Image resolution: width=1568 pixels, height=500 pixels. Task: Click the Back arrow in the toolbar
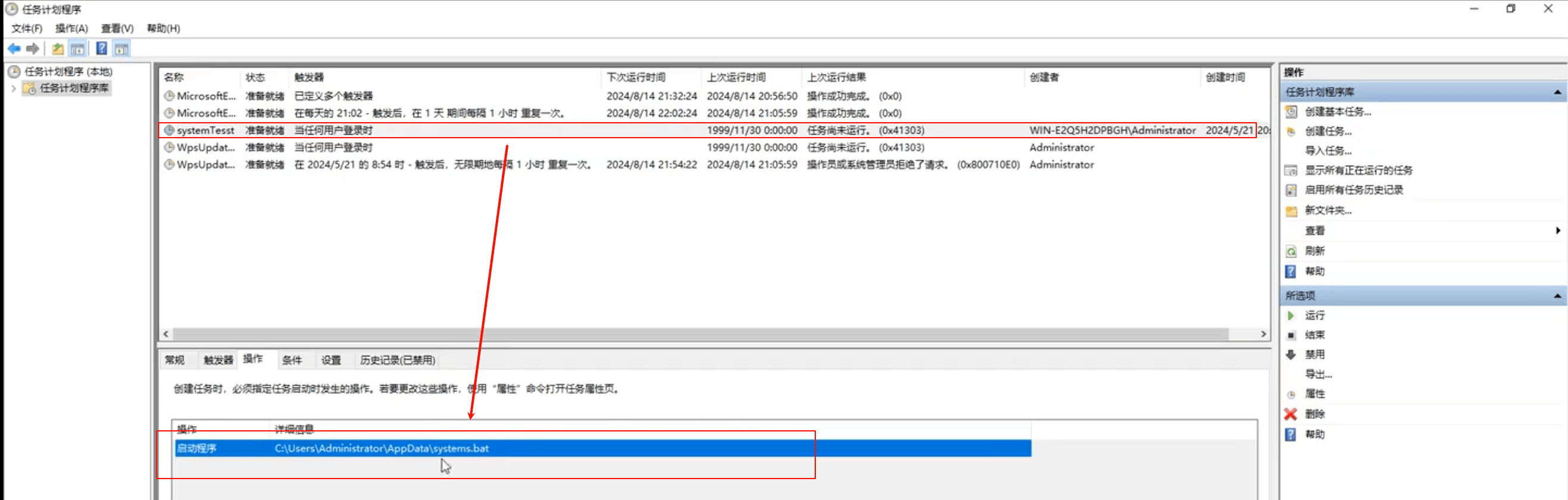pos(14,49)
